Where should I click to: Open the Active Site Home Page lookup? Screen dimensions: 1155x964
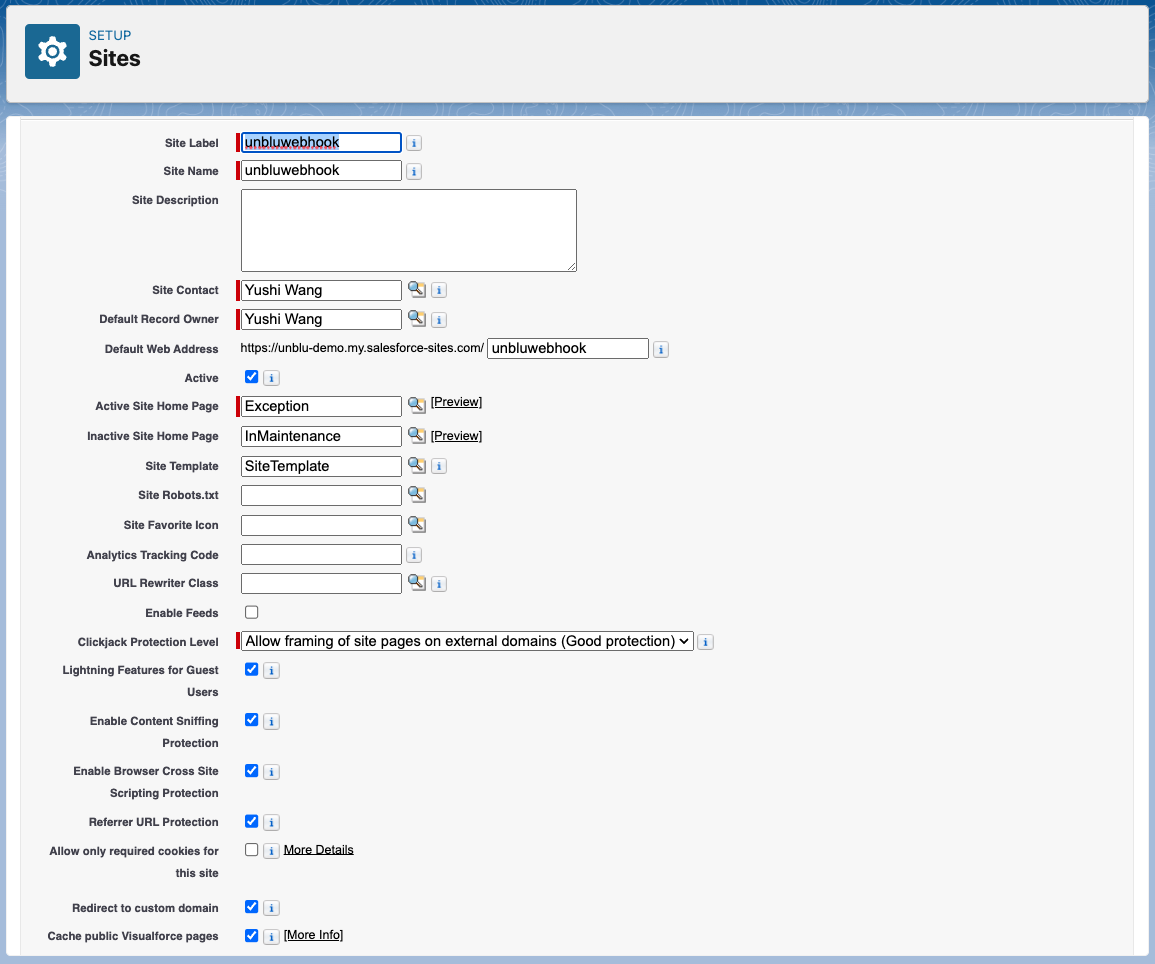(416, 405)
